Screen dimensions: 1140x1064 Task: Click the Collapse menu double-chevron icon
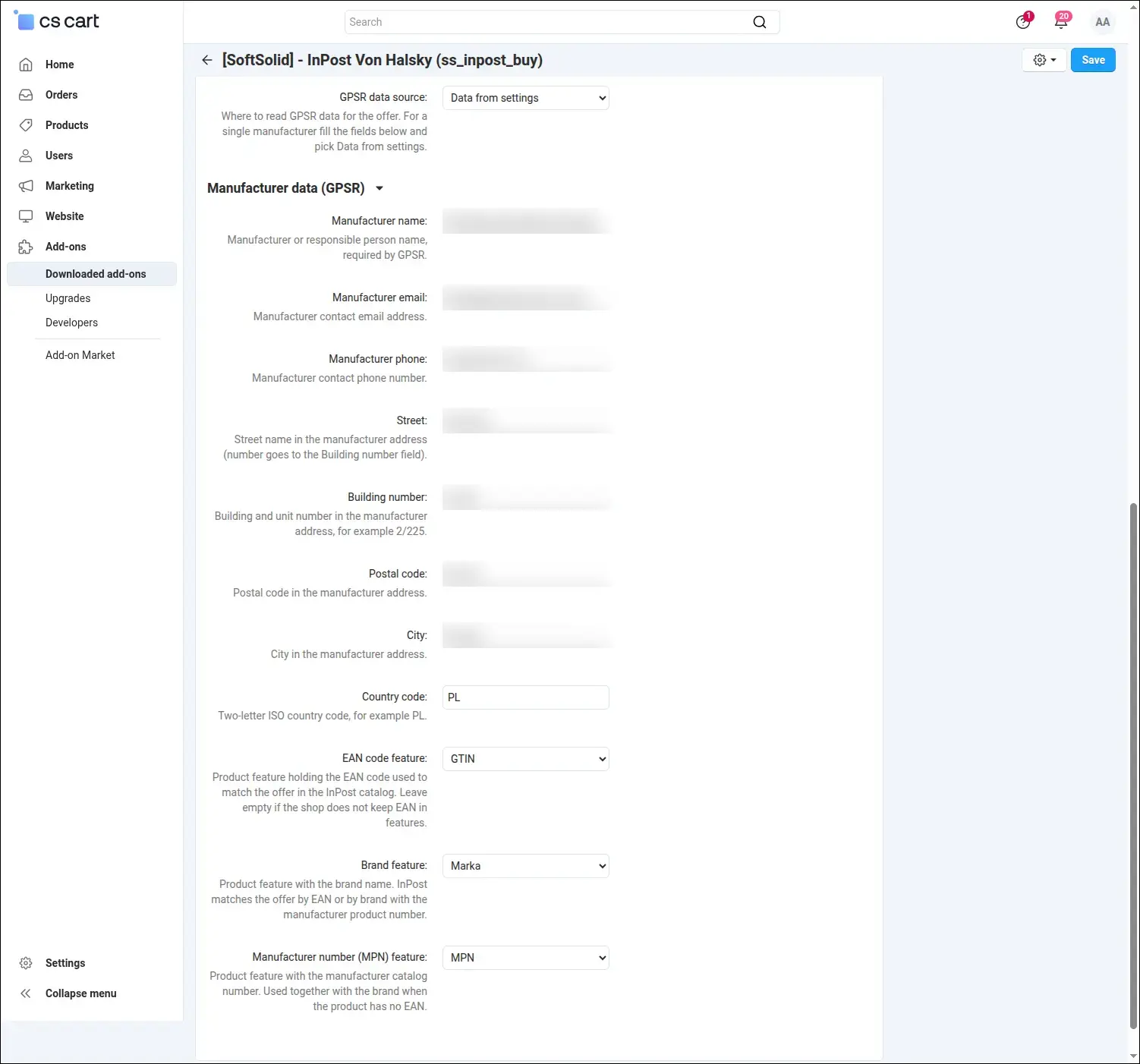coord(26,993)
